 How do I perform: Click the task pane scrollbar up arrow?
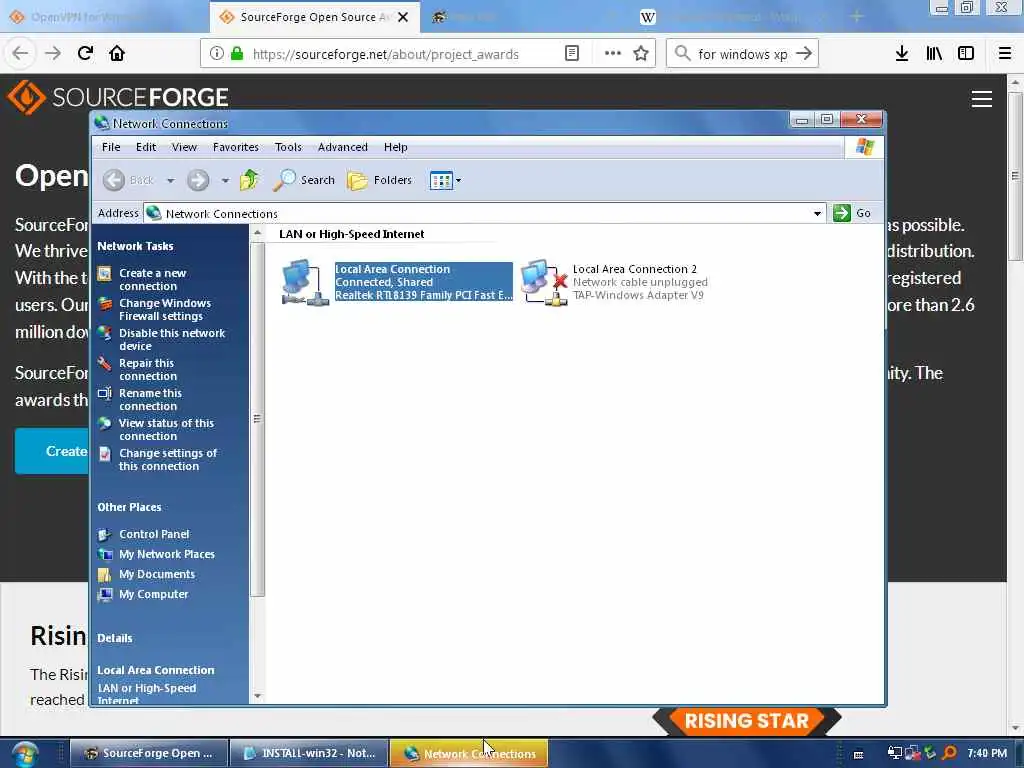click(x=257, y=233)
